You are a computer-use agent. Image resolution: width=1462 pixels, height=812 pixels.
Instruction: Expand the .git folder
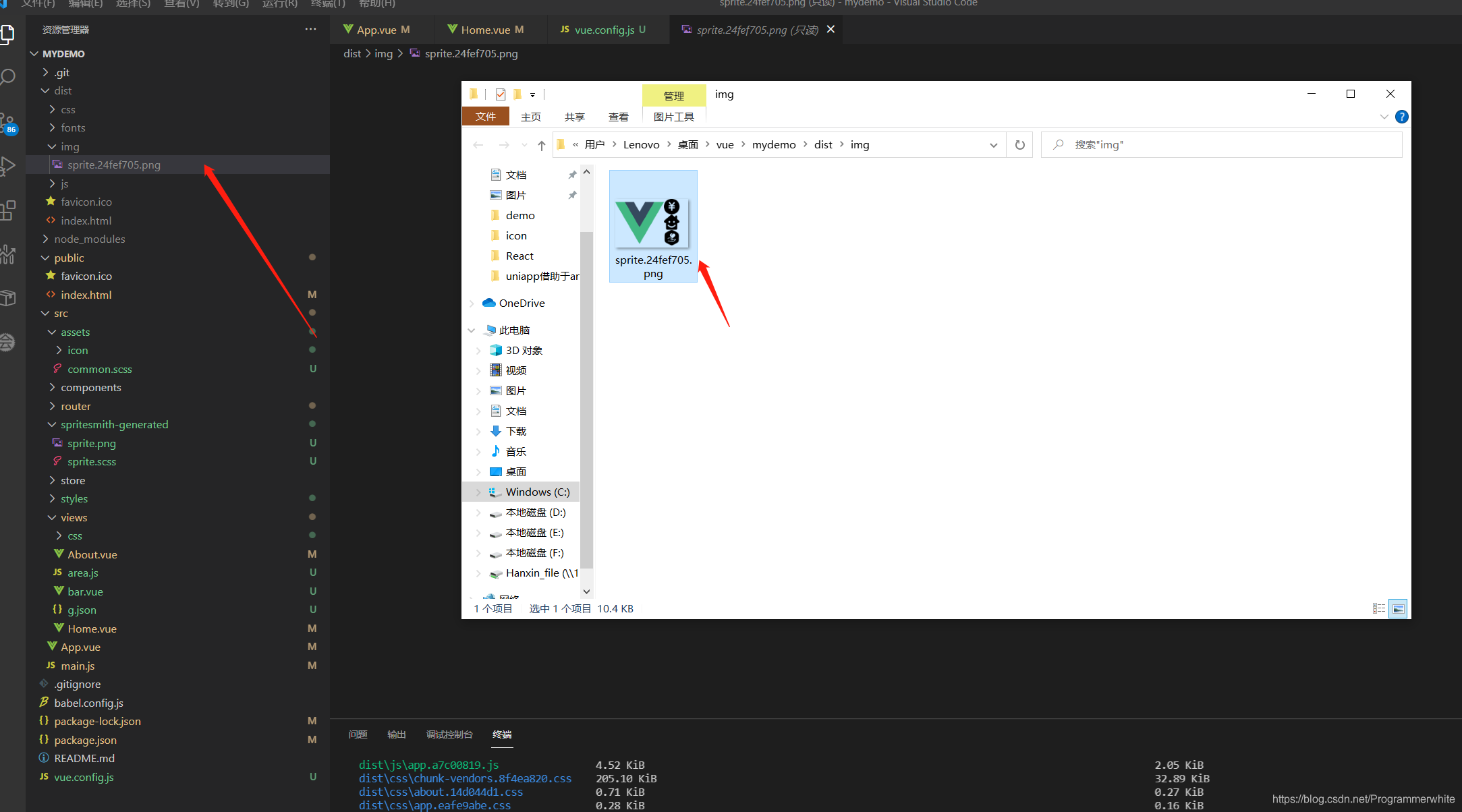45,72
